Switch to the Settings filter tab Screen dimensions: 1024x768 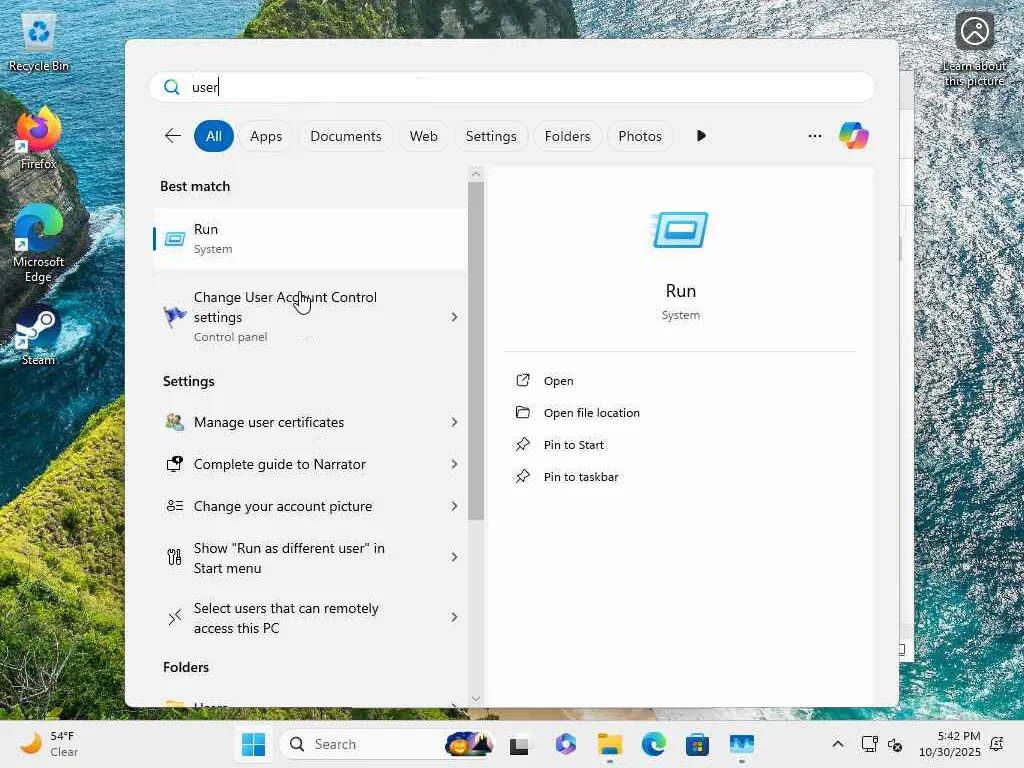490,136
